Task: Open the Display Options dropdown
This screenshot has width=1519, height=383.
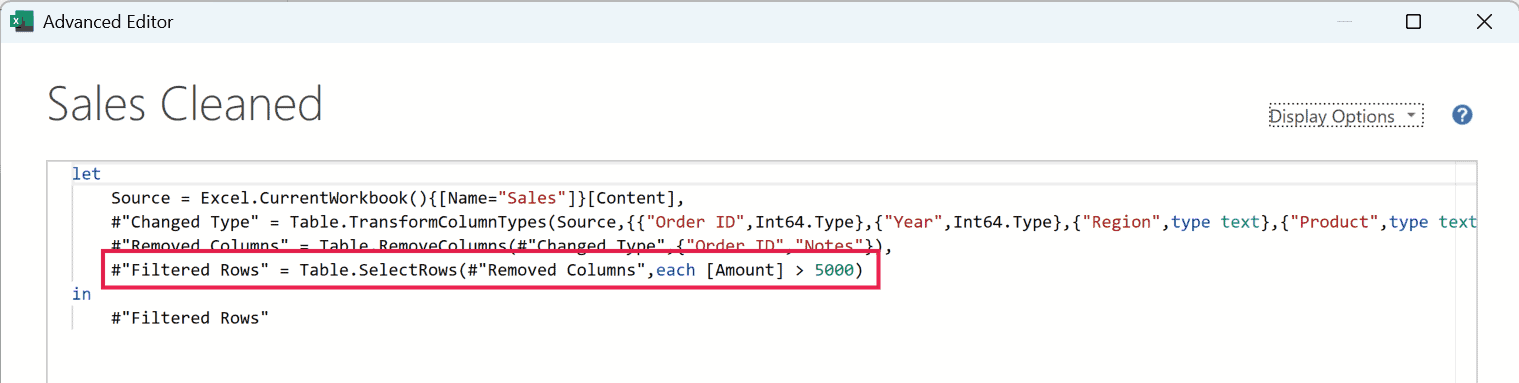Action: click(x=1346, y=116)
